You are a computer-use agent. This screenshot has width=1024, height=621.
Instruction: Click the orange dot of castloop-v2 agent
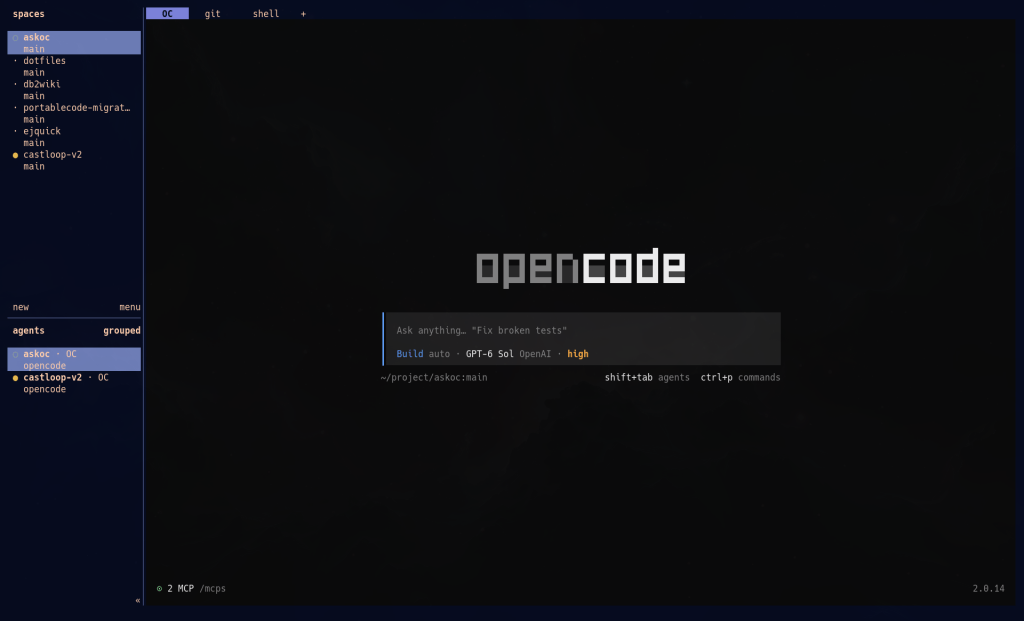pos(16,378)
